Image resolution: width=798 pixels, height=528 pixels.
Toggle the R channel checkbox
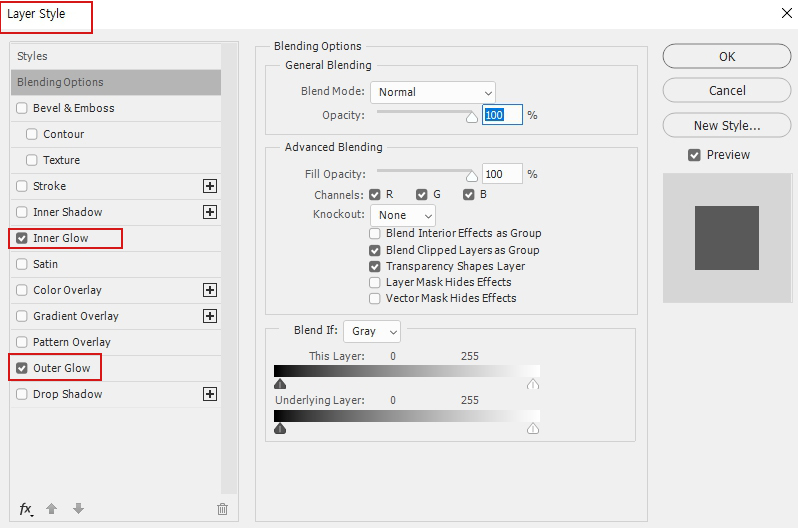tap(375, 194)
